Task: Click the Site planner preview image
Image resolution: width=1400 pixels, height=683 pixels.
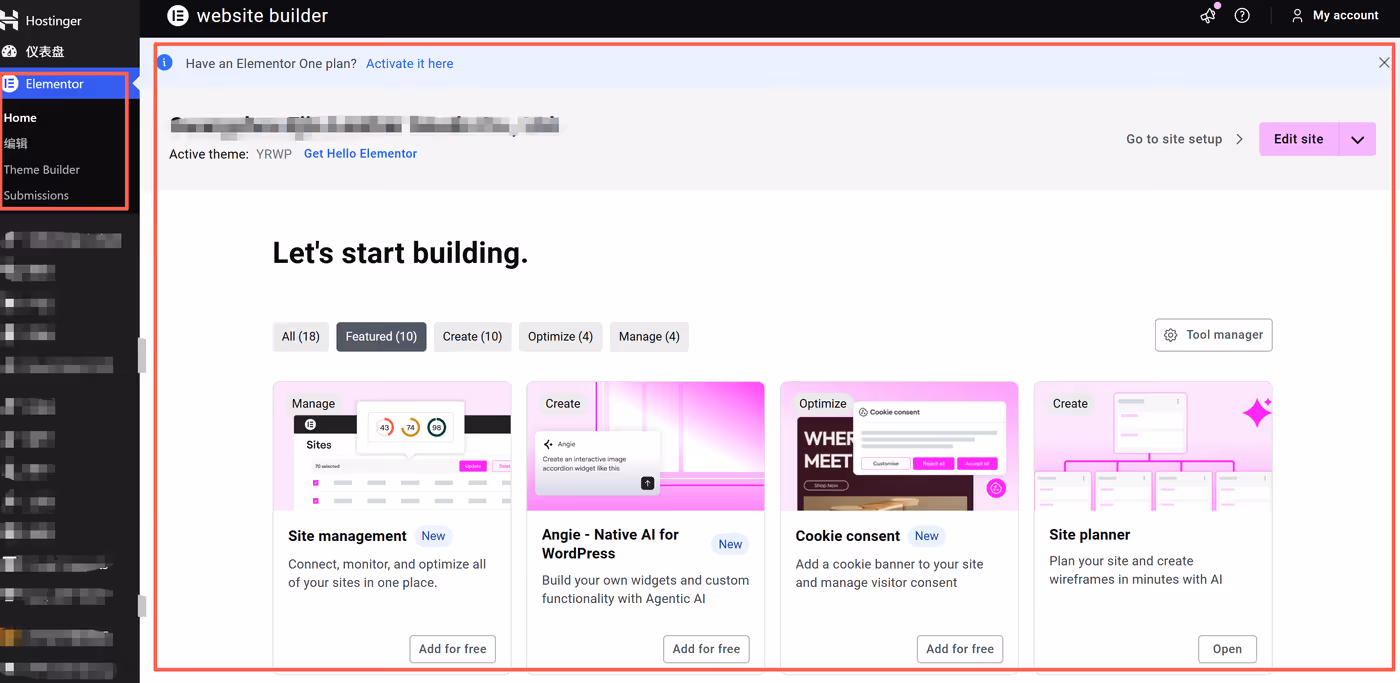Action: [x=1153, y=446]
